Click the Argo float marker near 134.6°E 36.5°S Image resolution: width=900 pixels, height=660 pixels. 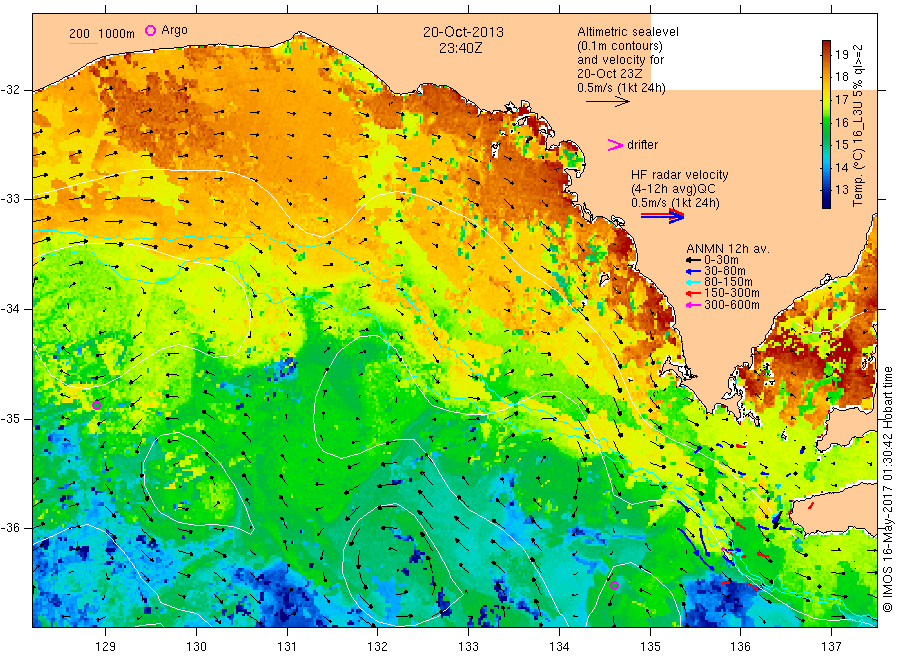pos(614,585)
